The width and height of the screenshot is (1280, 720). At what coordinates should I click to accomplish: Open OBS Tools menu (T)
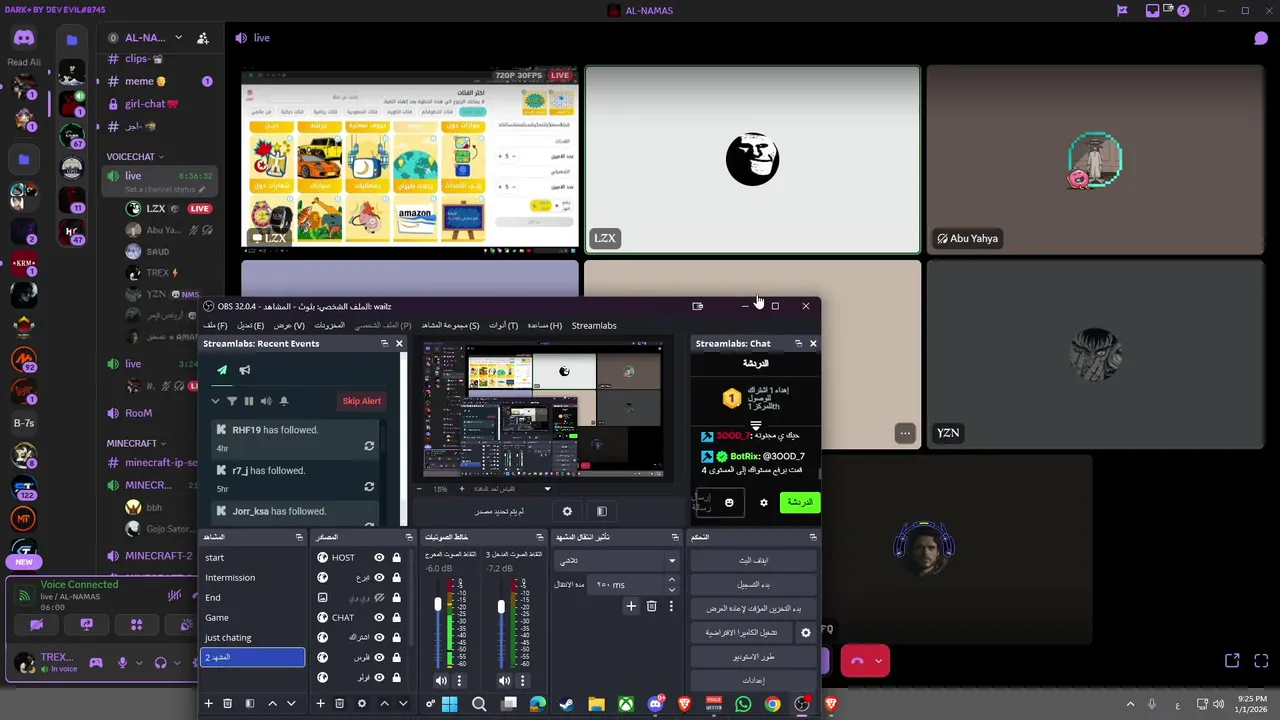coord(503,326)
